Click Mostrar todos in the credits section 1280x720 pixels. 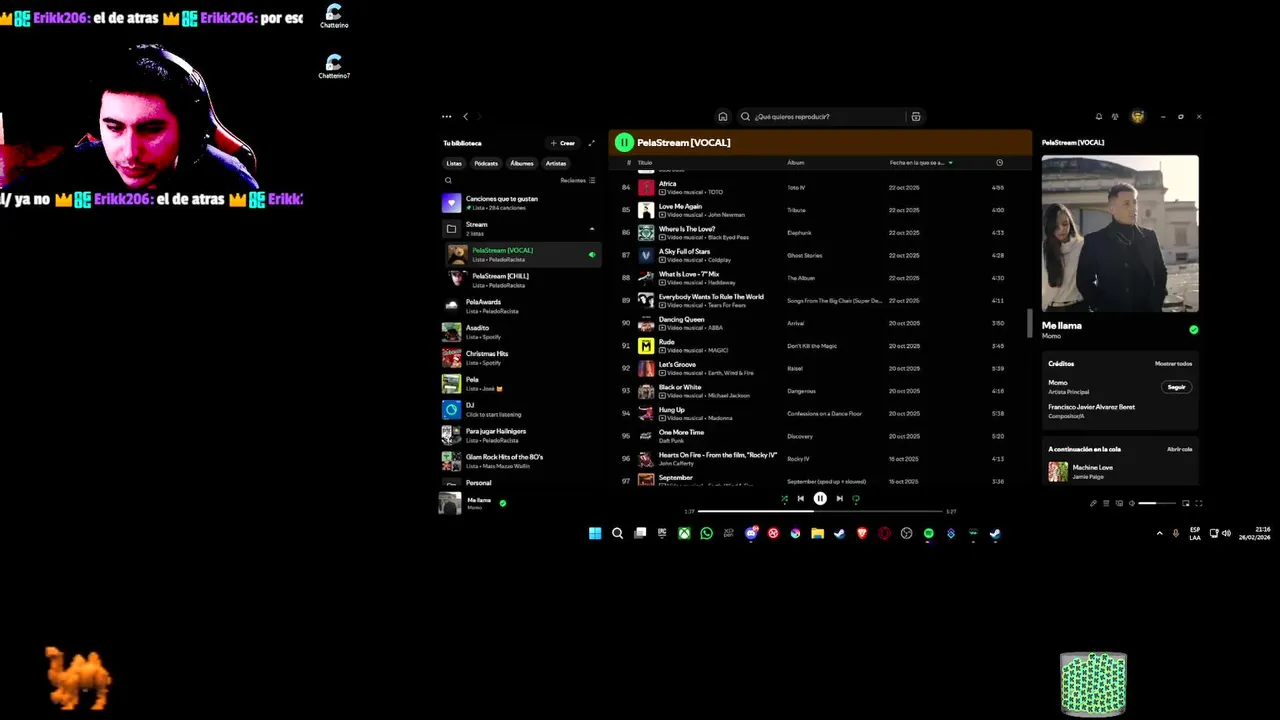1174,364
